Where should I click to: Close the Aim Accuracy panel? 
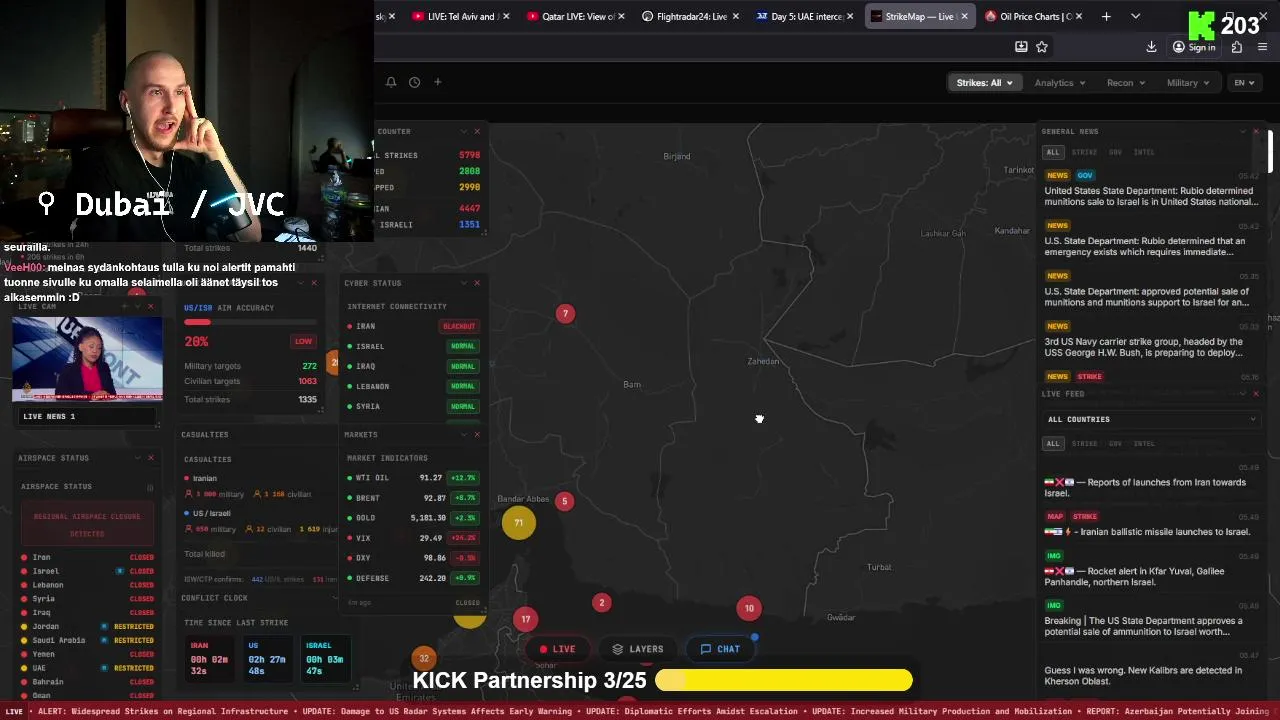coord(314,283)
